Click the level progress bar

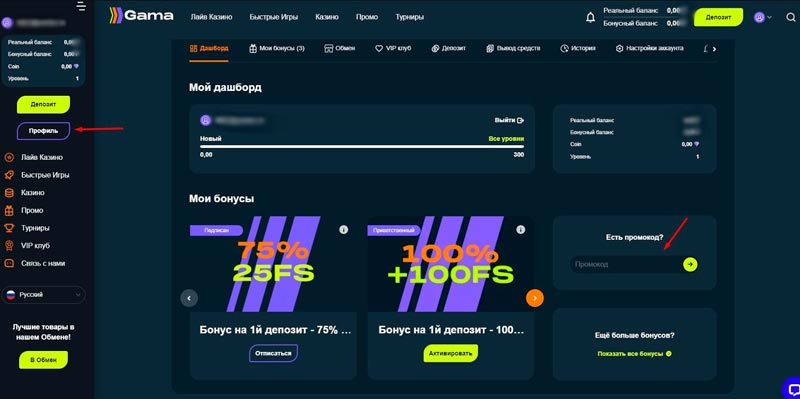[362, 147]
